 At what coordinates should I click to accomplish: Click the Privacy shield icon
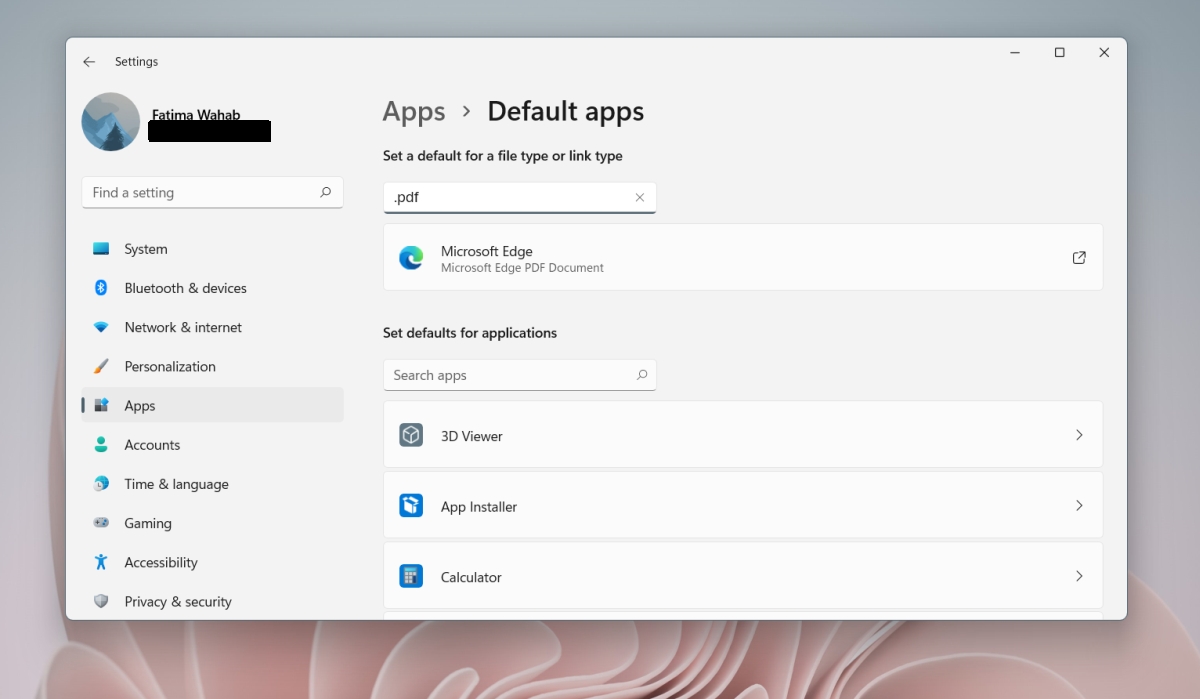101,601
